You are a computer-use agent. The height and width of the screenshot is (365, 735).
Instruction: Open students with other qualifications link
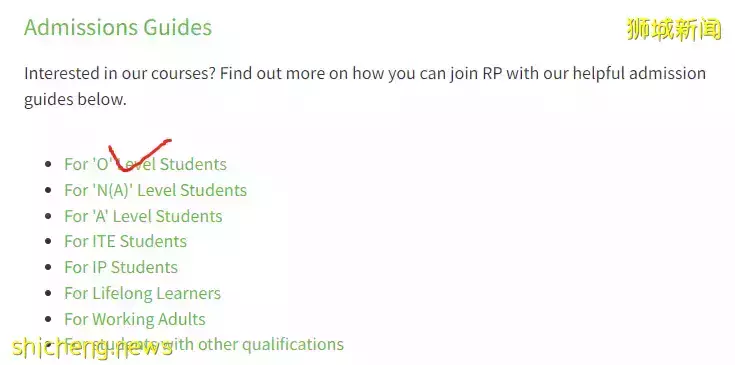204,345
